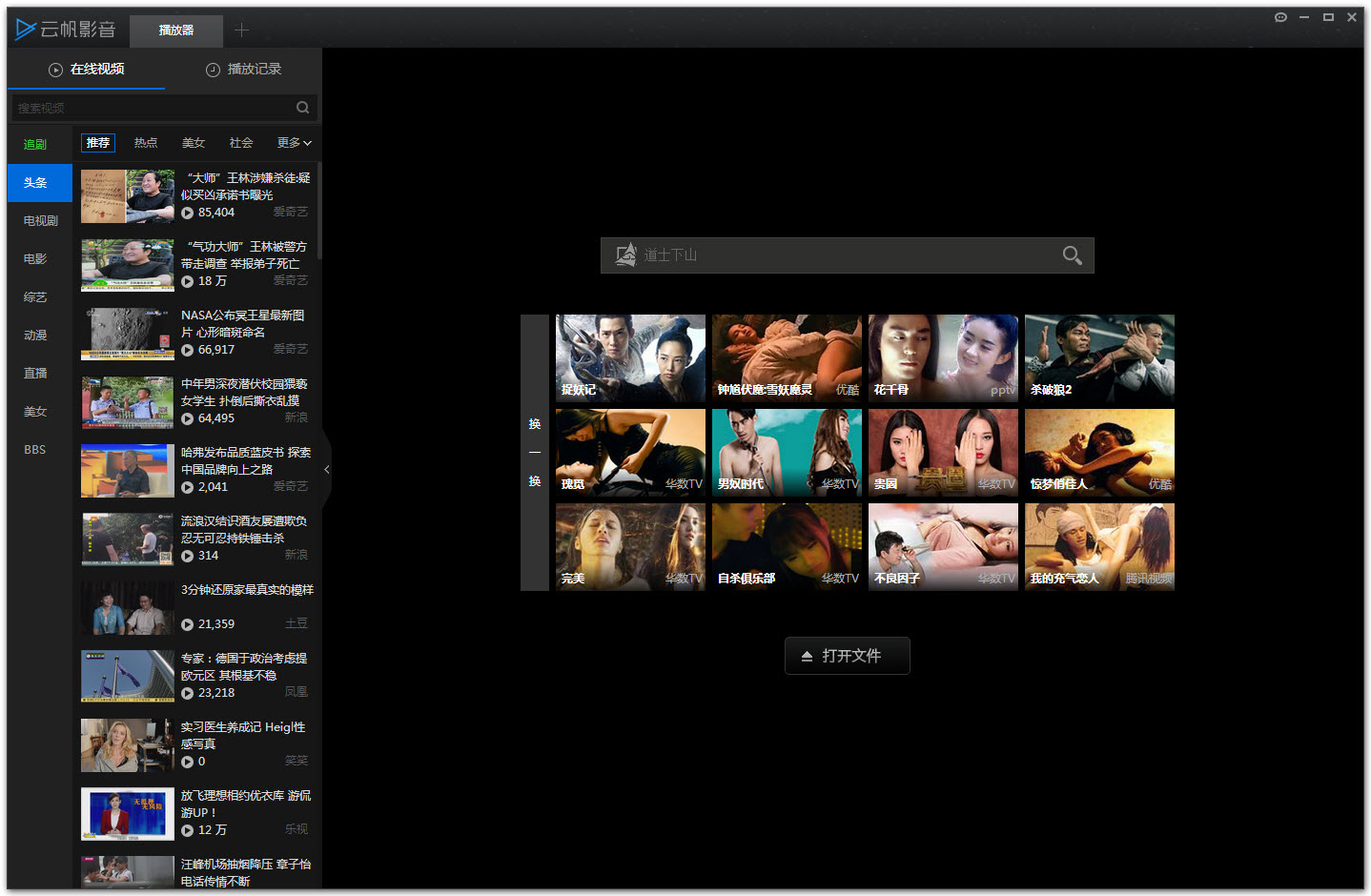Open the 不良因子 movie thumbnail
The width and height of the screenshot is (1371, 896).
pos(944,547)
